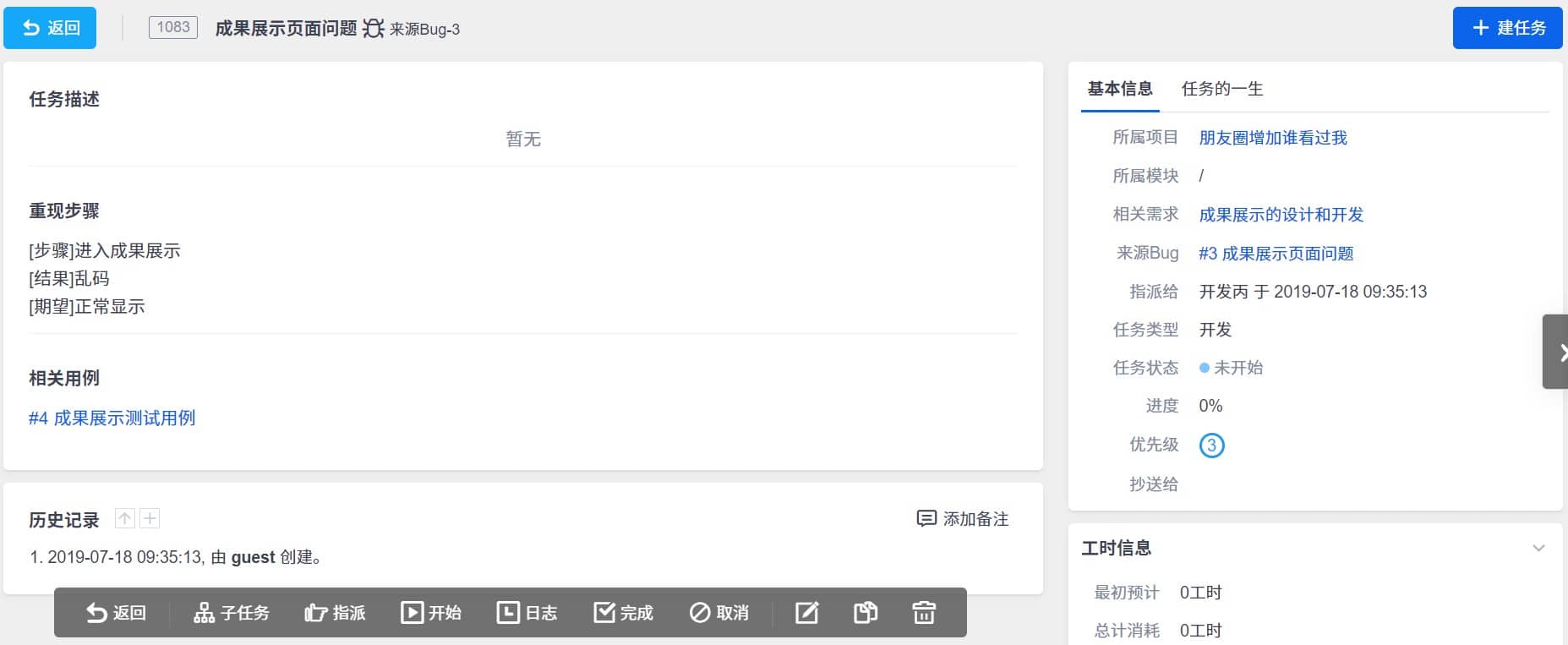Expand the right-edge side panel arrow

click(x=1557, y=353)
